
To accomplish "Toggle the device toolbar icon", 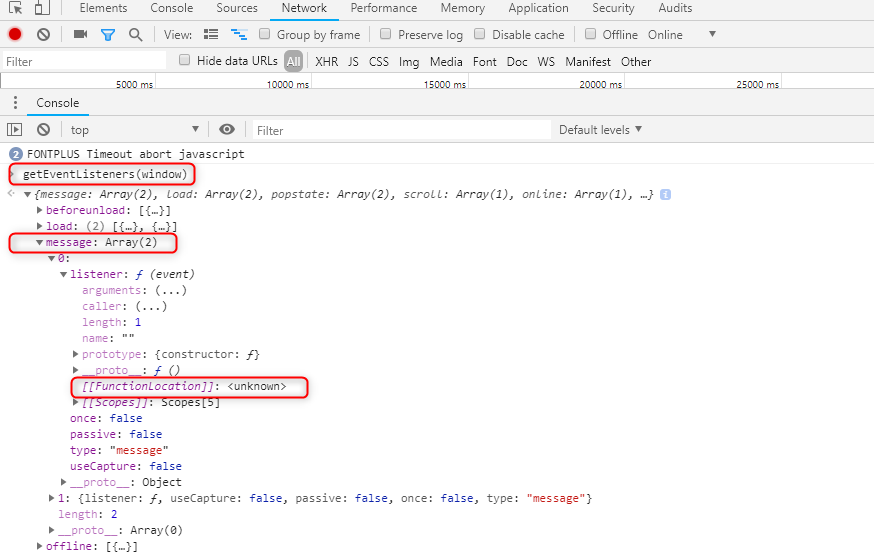I will point(42,8).
